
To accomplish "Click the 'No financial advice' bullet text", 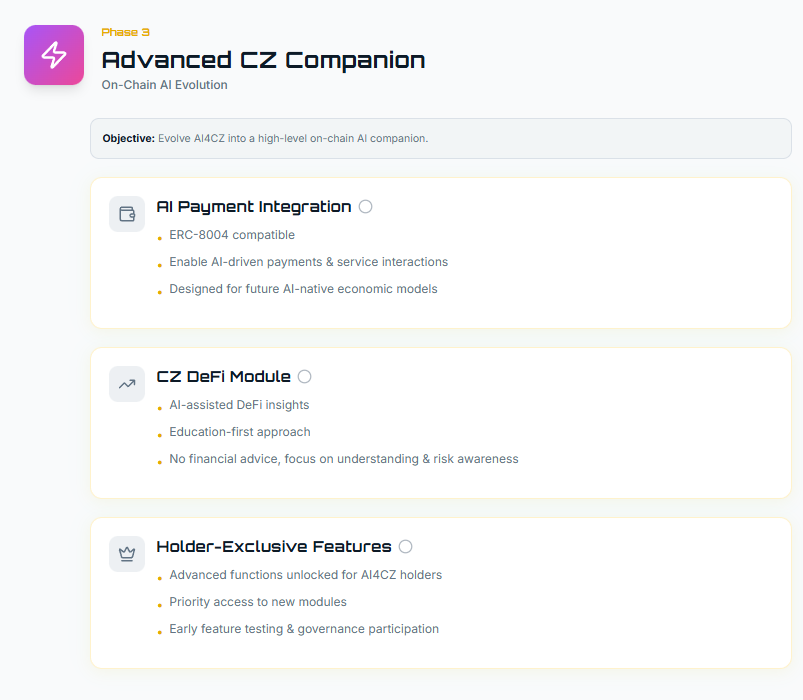I will (x=344, y=459).
